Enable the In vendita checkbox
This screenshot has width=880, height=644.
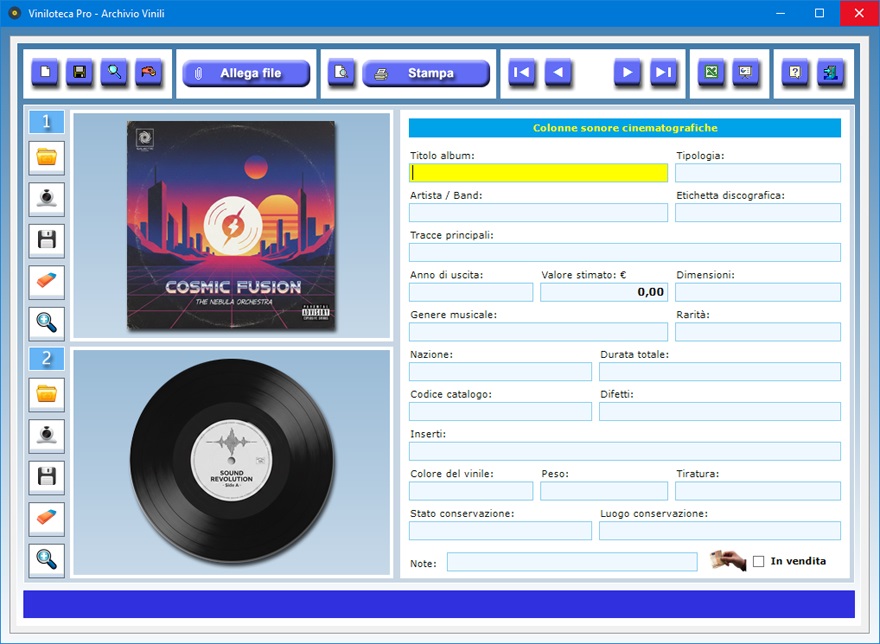(759, 561)
